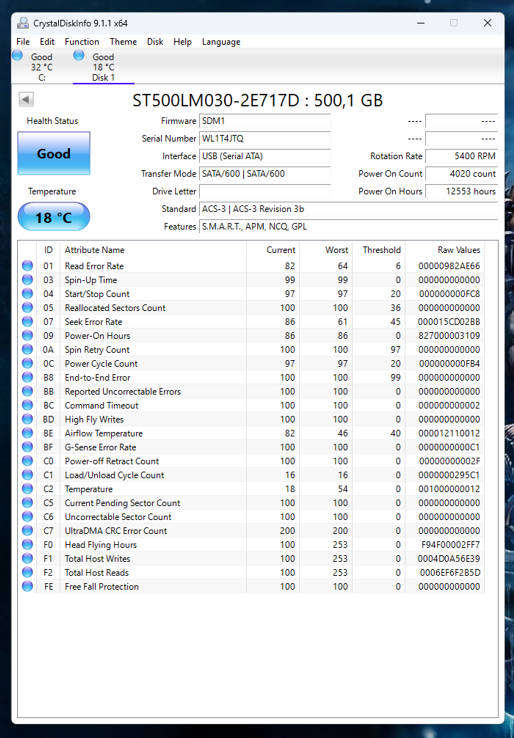The height and width of the screenshot is (738, 514).
Task: Click raw value 827000003109
Action: coord(449,336)
